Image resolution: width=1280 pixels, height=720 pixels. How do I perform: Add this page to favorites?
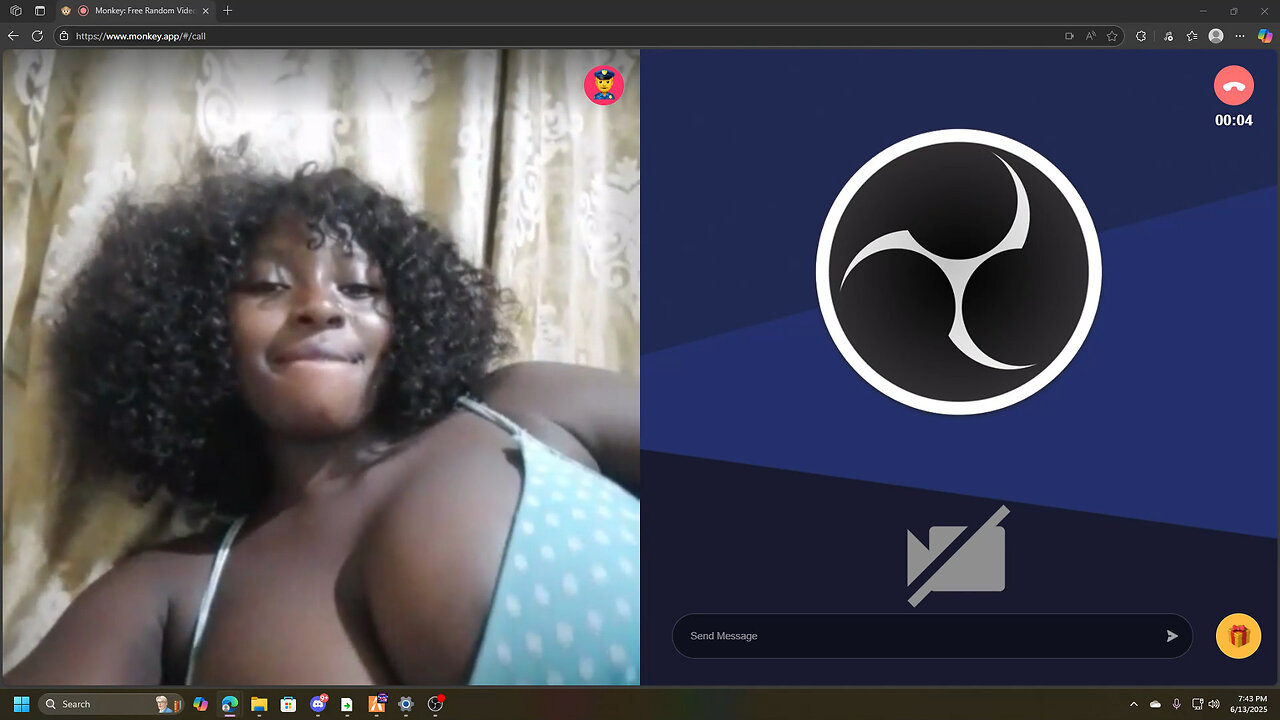(x=1112, y=36)
